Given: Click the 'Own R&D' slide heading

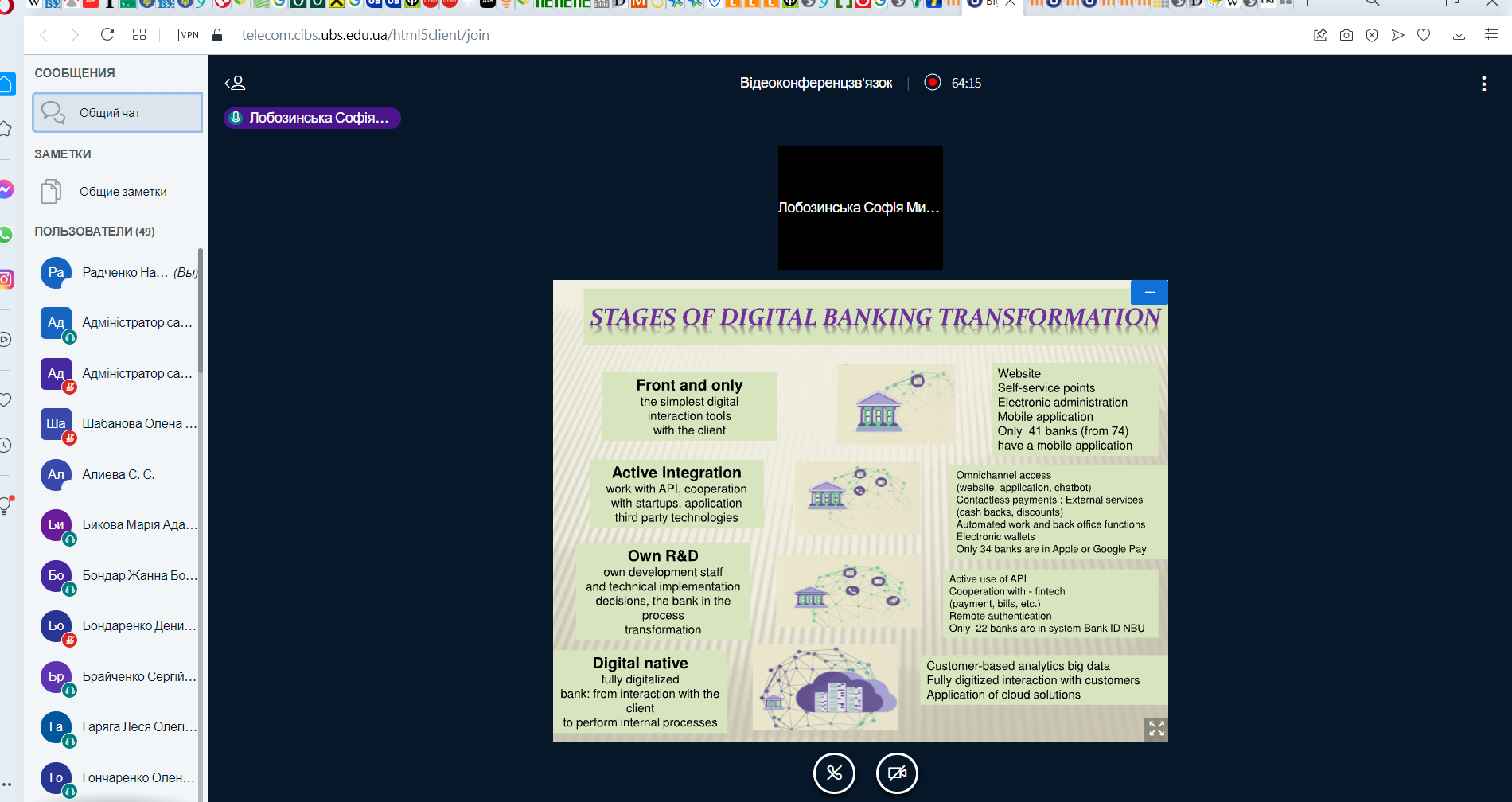Looking at the screenshot, I should point(663,556).
